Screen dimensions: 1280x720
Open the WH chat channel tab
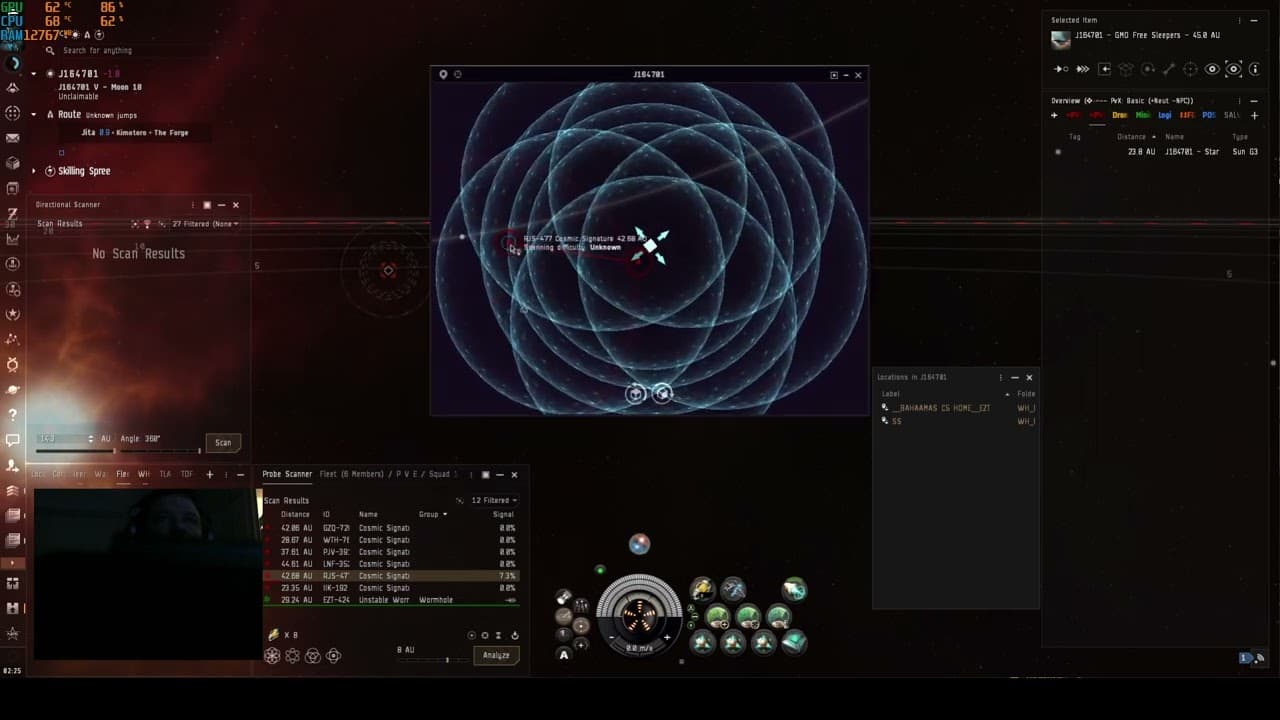pos(144,474)
